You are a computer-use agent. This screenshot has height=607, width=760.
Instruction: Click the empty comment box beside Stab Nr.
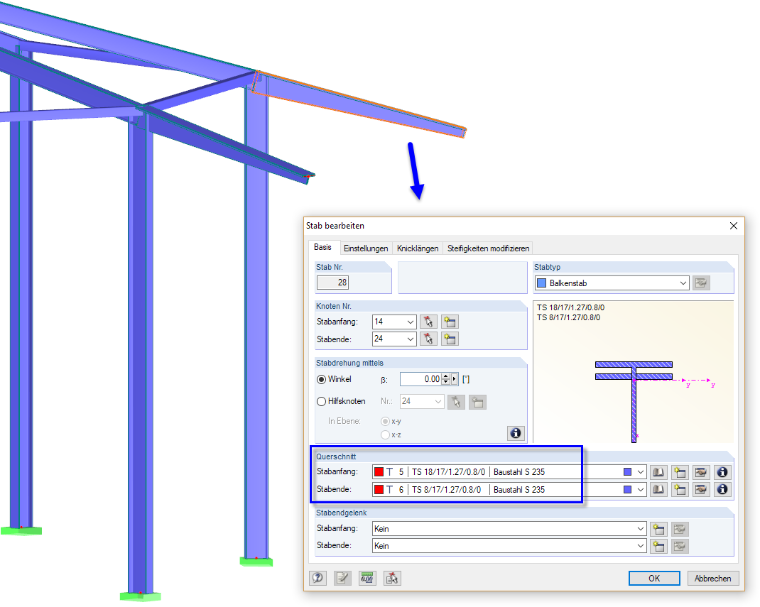tap(462, 278)
